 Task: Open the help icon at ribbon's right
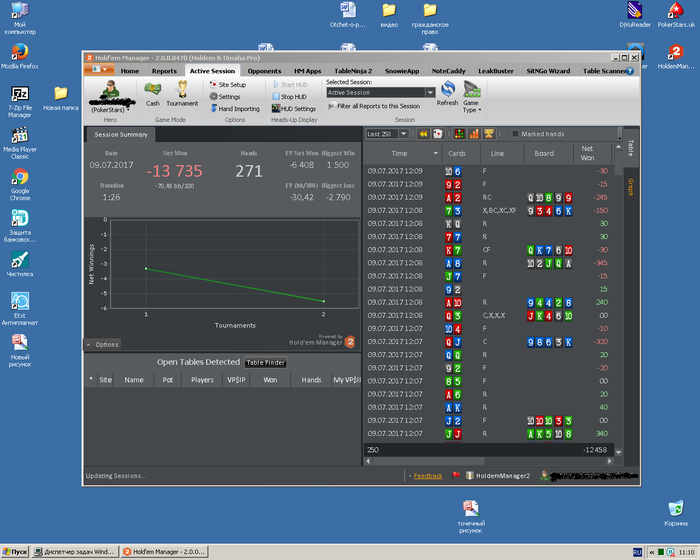[x=629, y=71]
